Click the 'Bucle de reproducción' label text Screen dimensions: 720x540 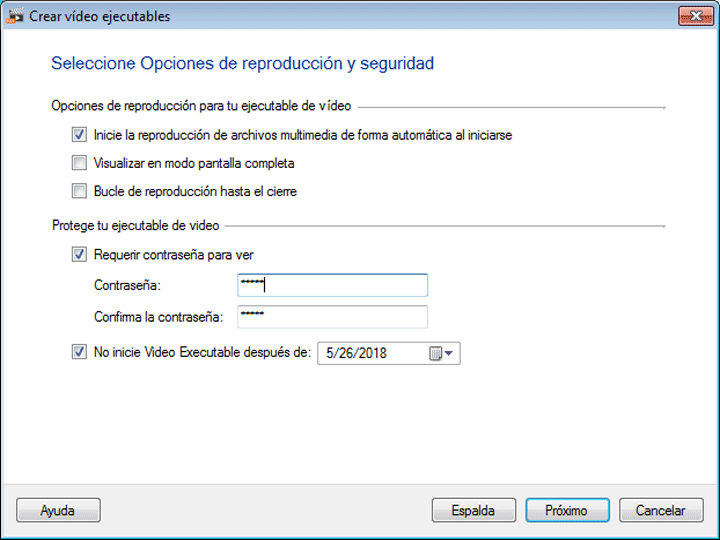[x=195, y=191]
